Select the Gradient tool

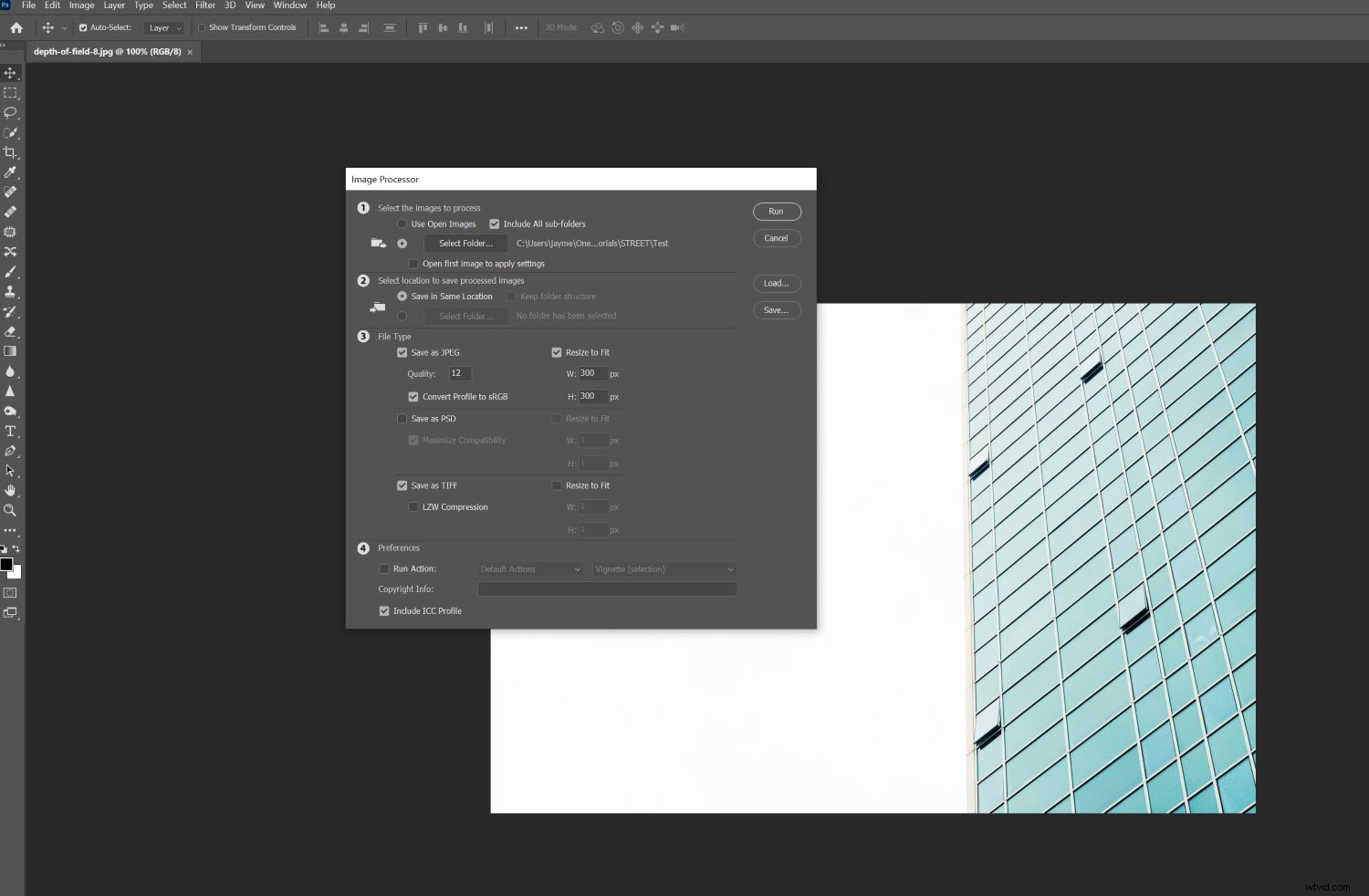pyautogui.click(x=11, y=351)
